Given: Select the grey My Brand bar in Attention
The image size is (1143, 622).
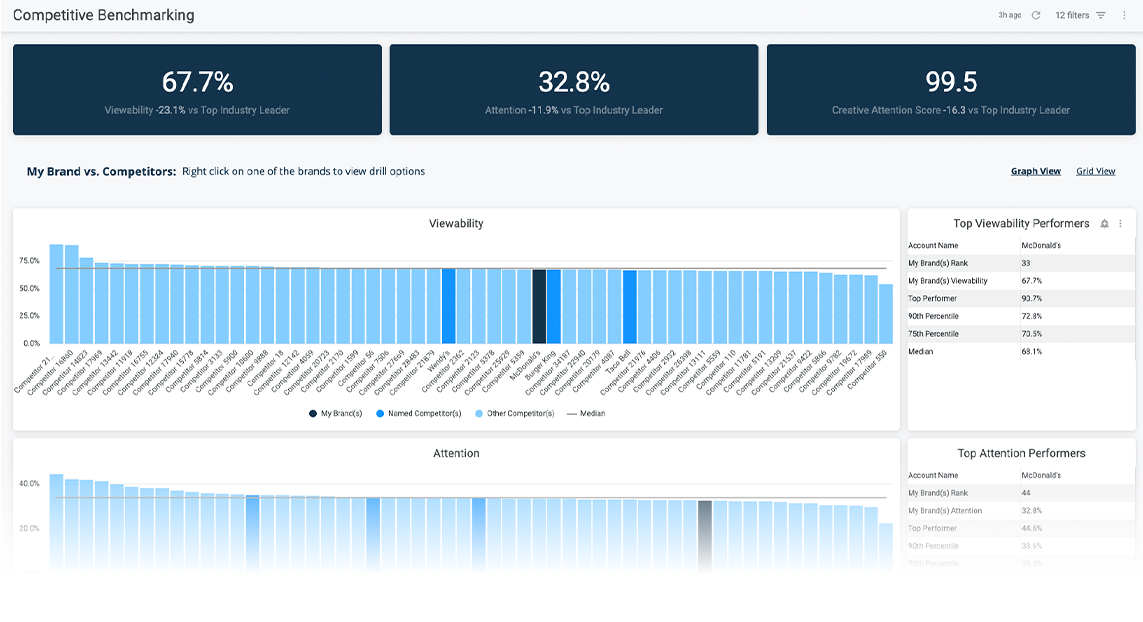Looking at the screenshot, I should pyautogui.click(x=704, y=536).
